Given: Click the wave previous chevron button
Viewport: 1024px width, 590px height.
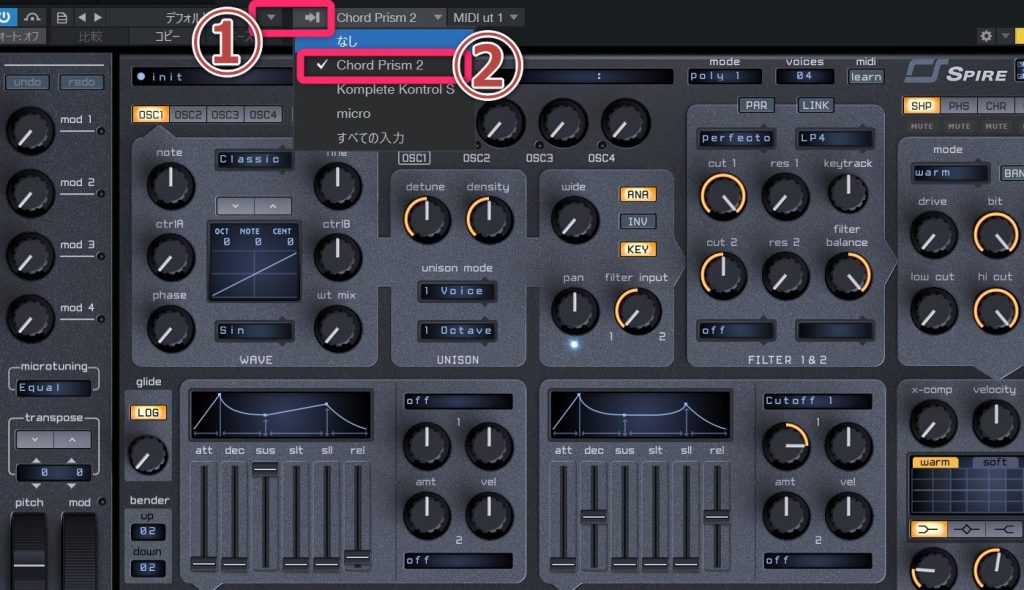Looking at the screenshot, I should click(236, 205).
